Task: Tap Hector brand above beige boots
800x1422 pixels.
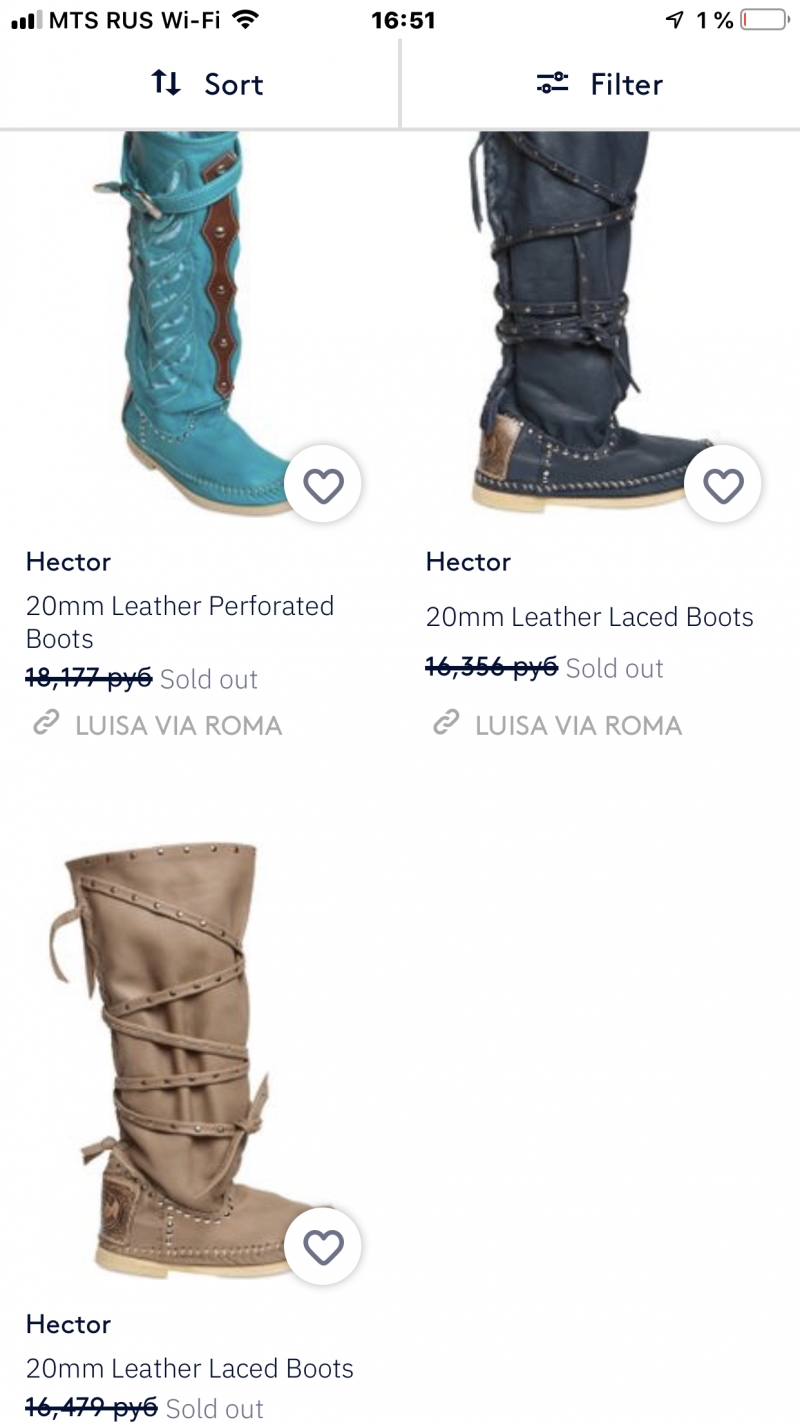Action: click(68, 1324)
